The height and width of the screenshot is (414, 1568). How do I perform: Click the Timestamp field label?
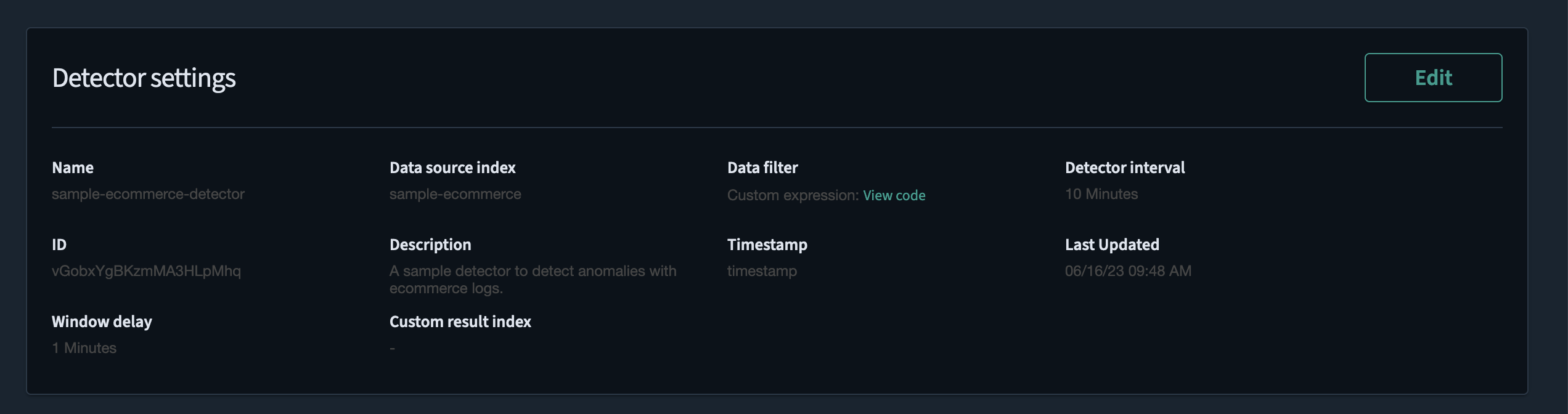tap(767, 245)
